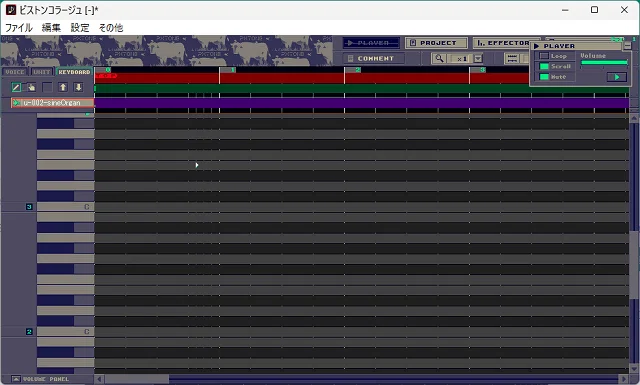The width and height of the screenshot is (640, 385).
Task: Minimize the Player floating panel
Action: click(627, 46)
